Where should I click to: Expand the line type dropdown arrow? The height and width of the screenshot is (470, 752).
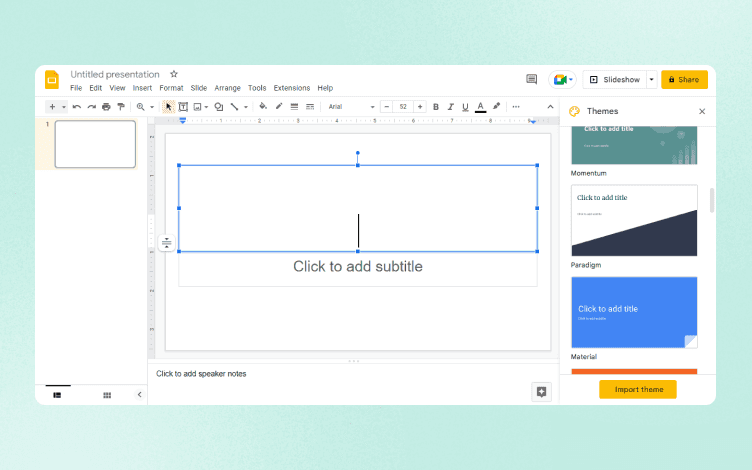pos(246,107)
